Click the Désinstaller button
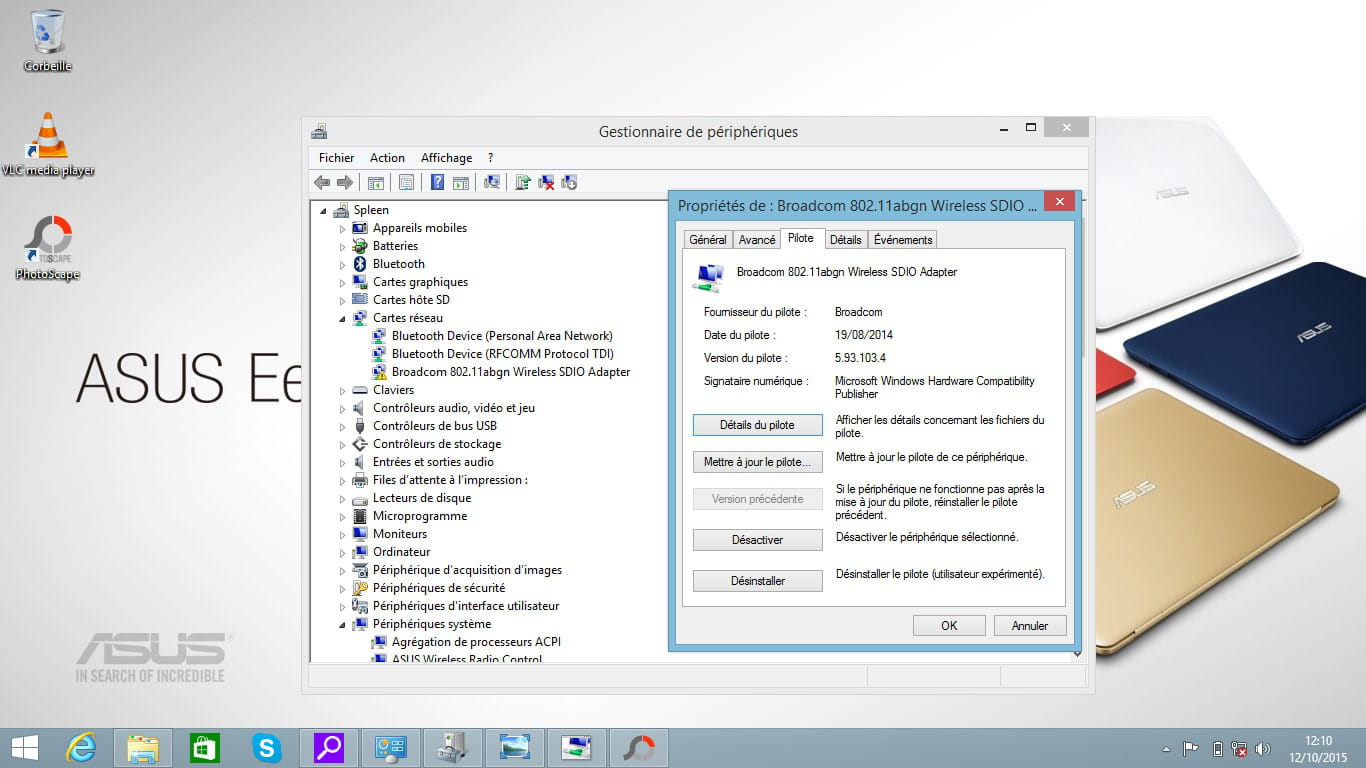The height and width of the screenshot is (768, 1366). click(x=757, y=581)
